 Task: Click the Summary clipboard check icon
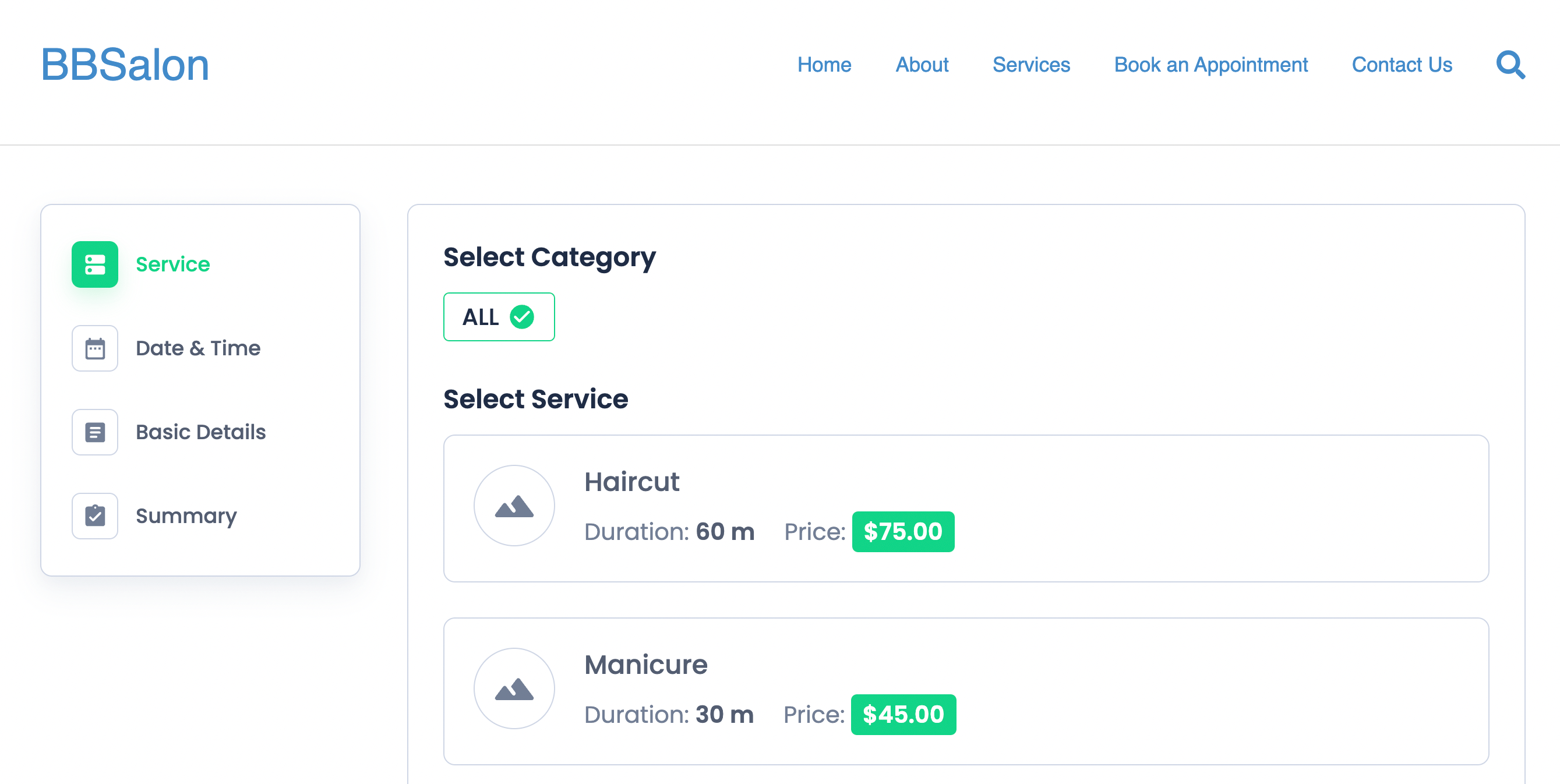pos(95,516)
